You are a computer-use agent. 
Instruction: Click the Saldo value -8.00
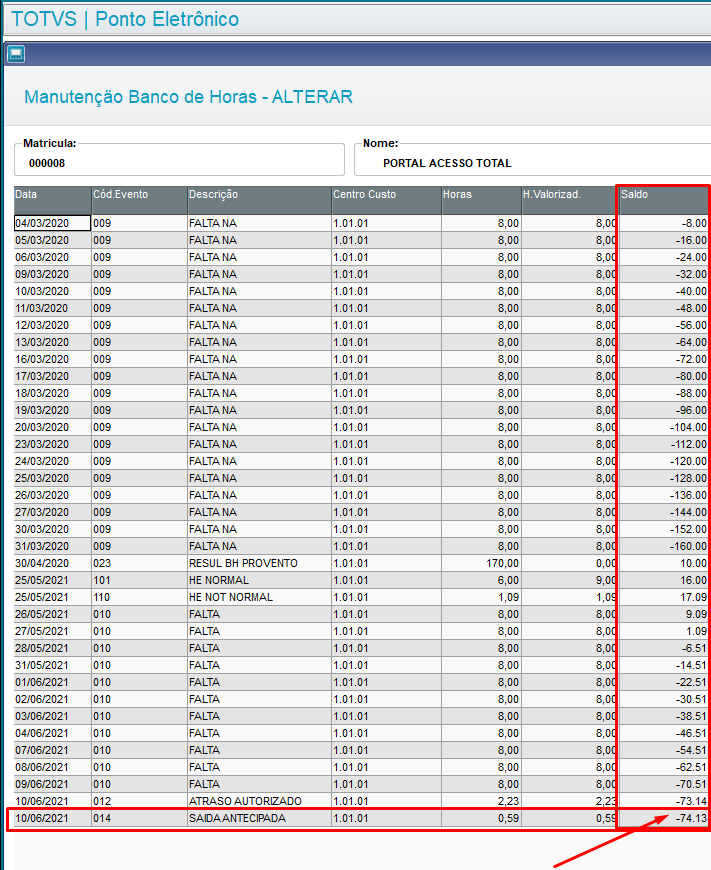tap(694, 223)
